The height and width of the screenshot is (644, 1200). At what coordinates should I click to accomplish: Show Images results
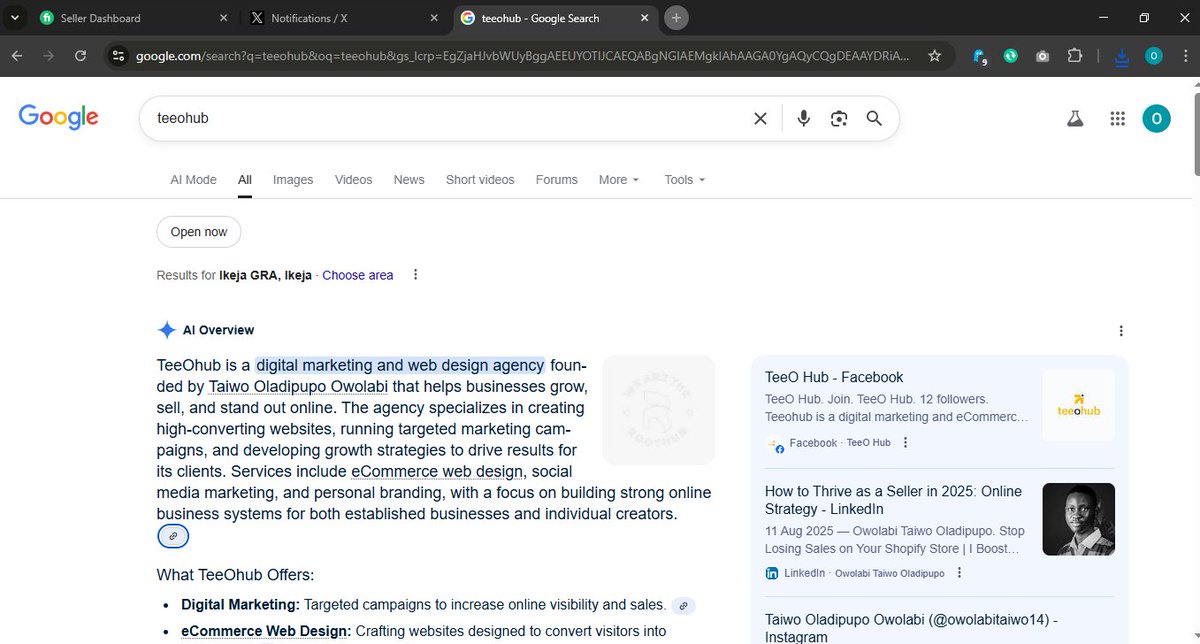coord(293,180)
